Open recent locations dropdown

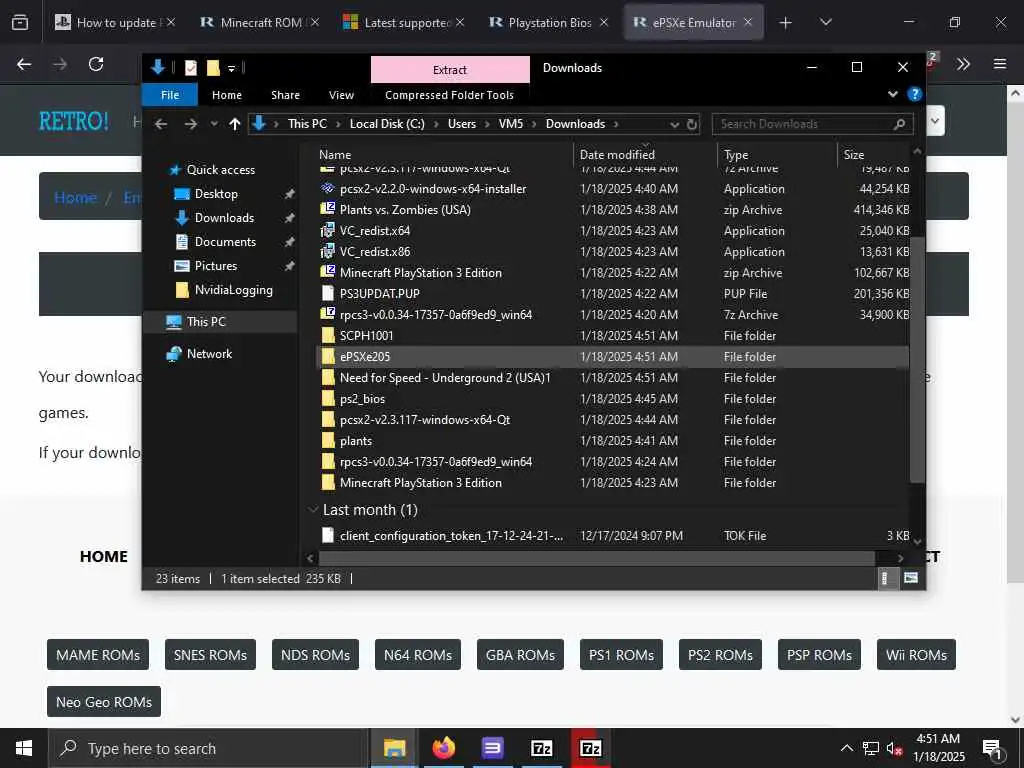coord(214,124)
